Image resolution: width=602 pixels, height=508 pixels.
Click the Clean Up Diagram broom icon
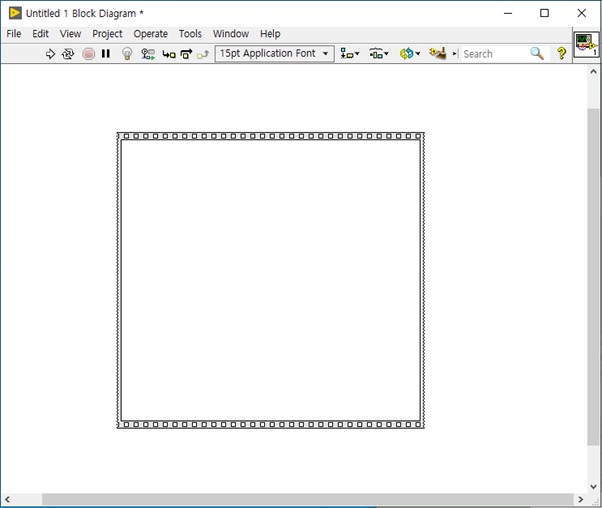438,53
